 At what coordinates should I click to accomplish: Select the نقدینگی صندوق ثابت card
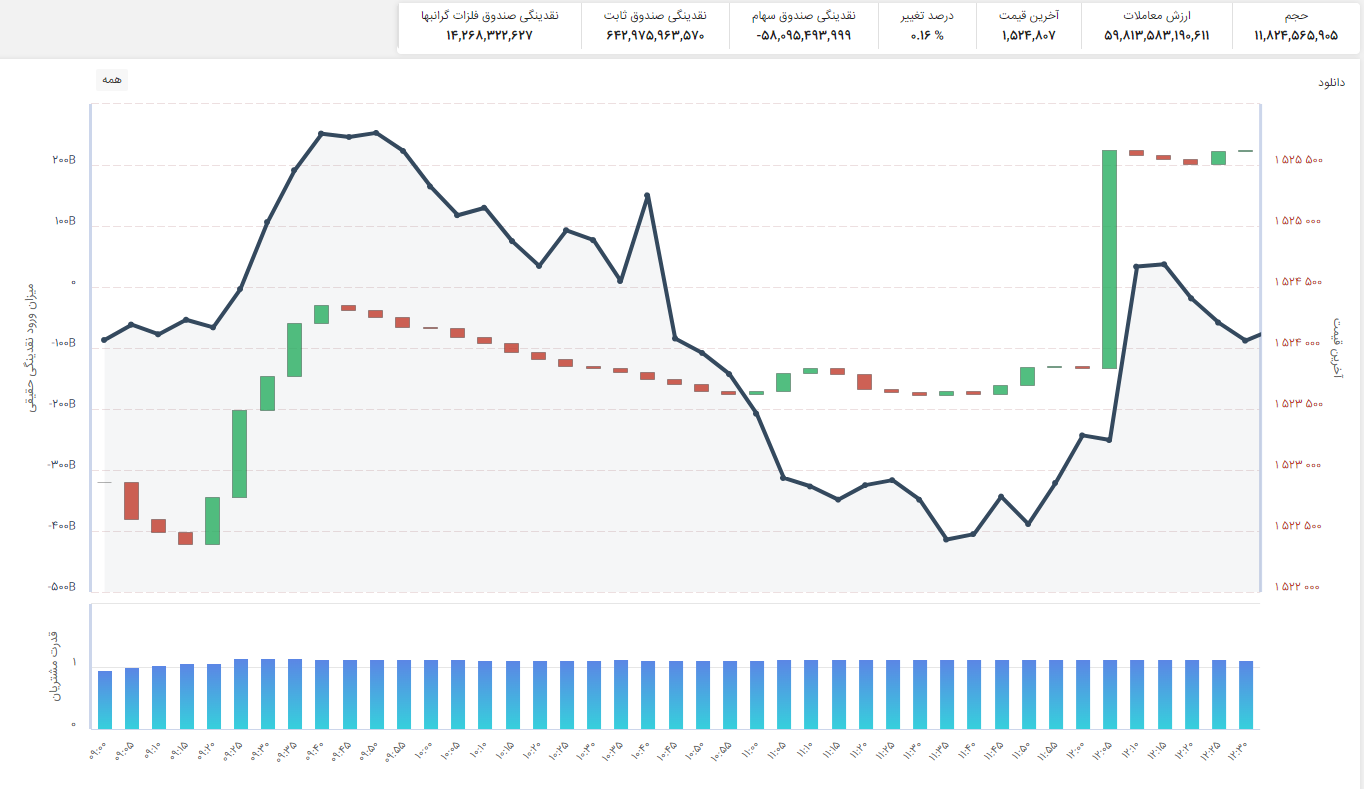[x=655, y=26]
